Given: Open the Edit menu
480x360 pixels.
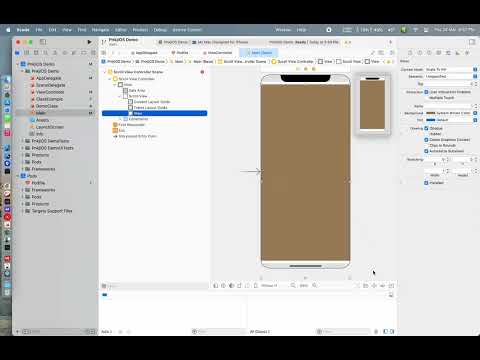Looking at the screenshot, I should tap(52, 30).
